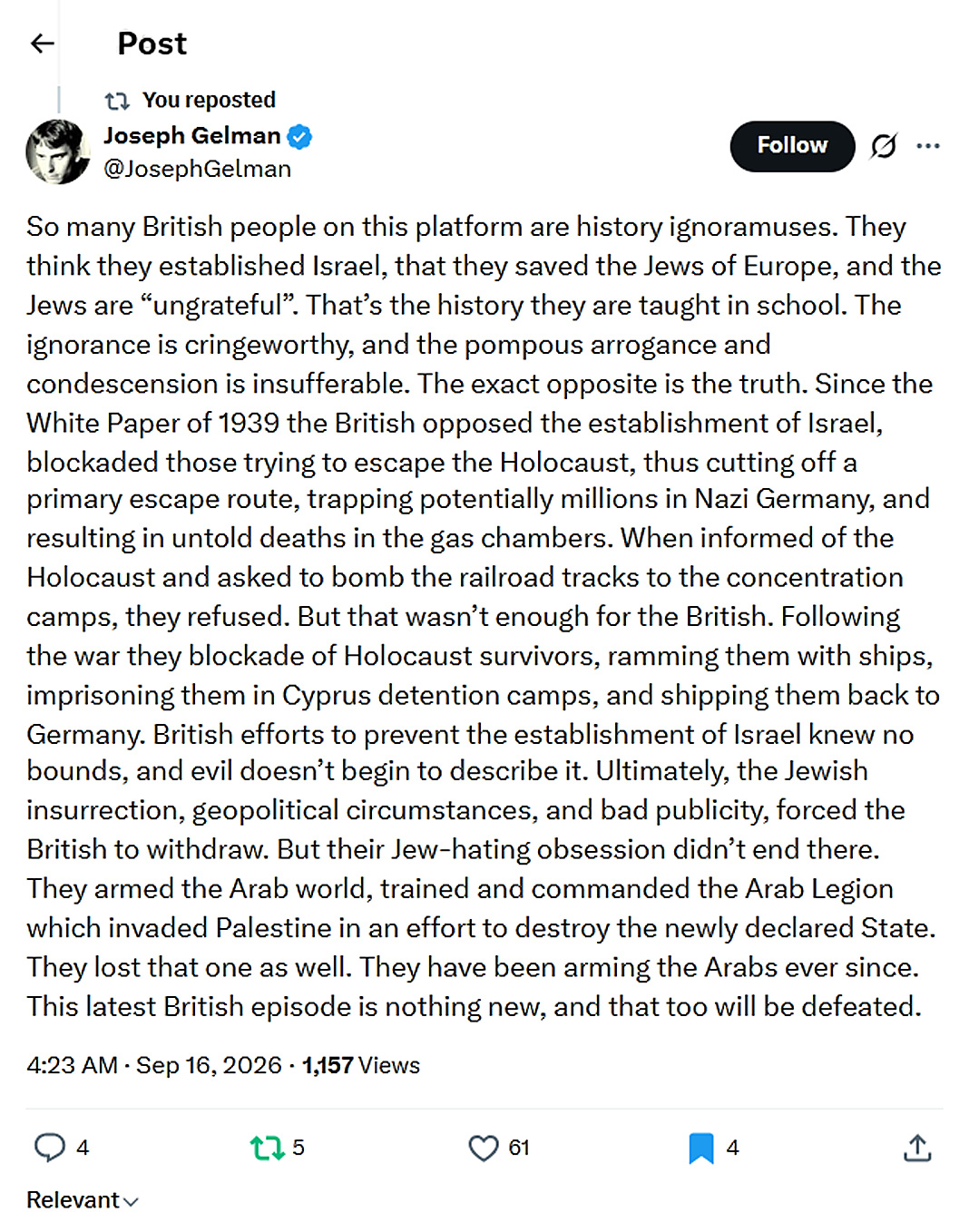Screen dimensions: 969x1232
Task: View the 1,157 Views analytics
Action: pyautogui.click(x=361, y=1065)
